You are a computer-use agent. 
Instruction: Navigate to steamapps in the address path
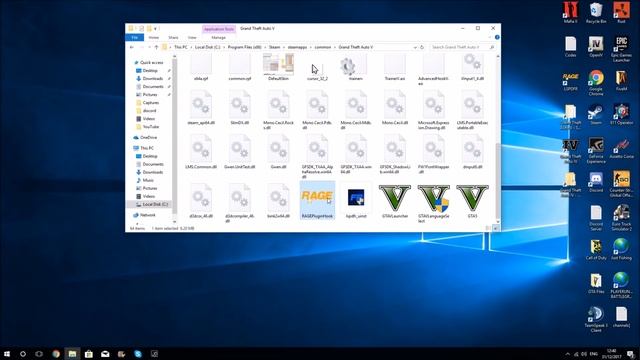[x=297, y=47]
